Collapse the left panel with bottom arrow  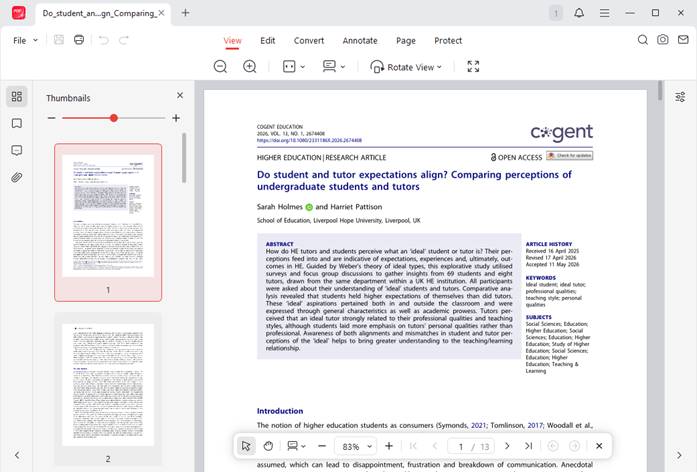(x=17, y=455)
